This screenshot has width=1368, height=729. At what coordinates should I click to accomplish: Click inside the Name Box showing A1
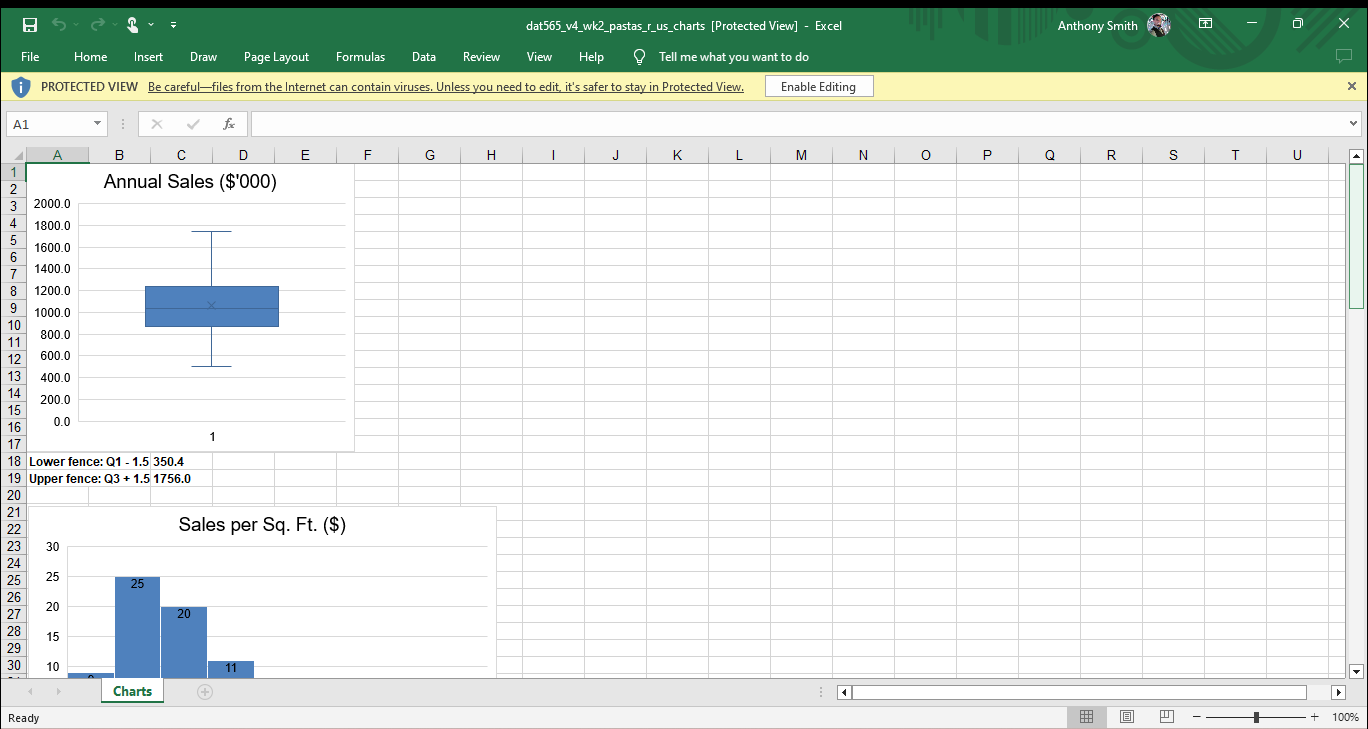[x=48, y=124]
